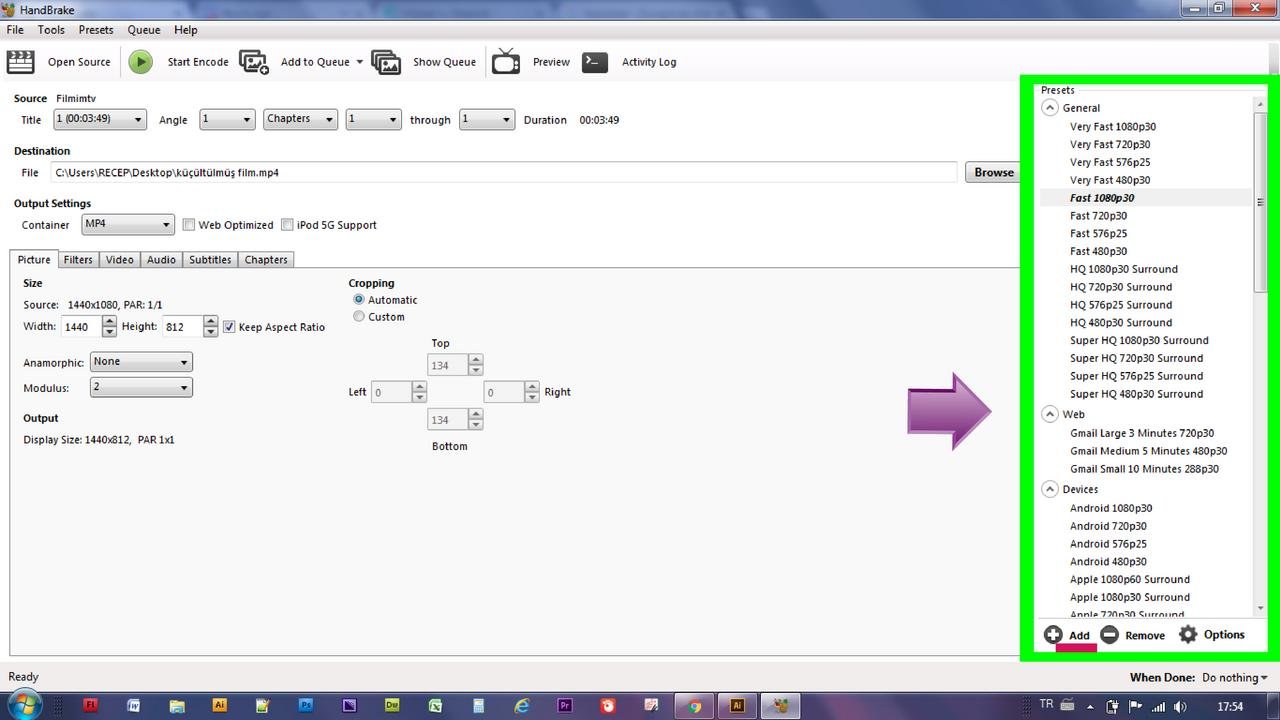Open the Tools menu
Screen dimensions: 1280x720
51,30
